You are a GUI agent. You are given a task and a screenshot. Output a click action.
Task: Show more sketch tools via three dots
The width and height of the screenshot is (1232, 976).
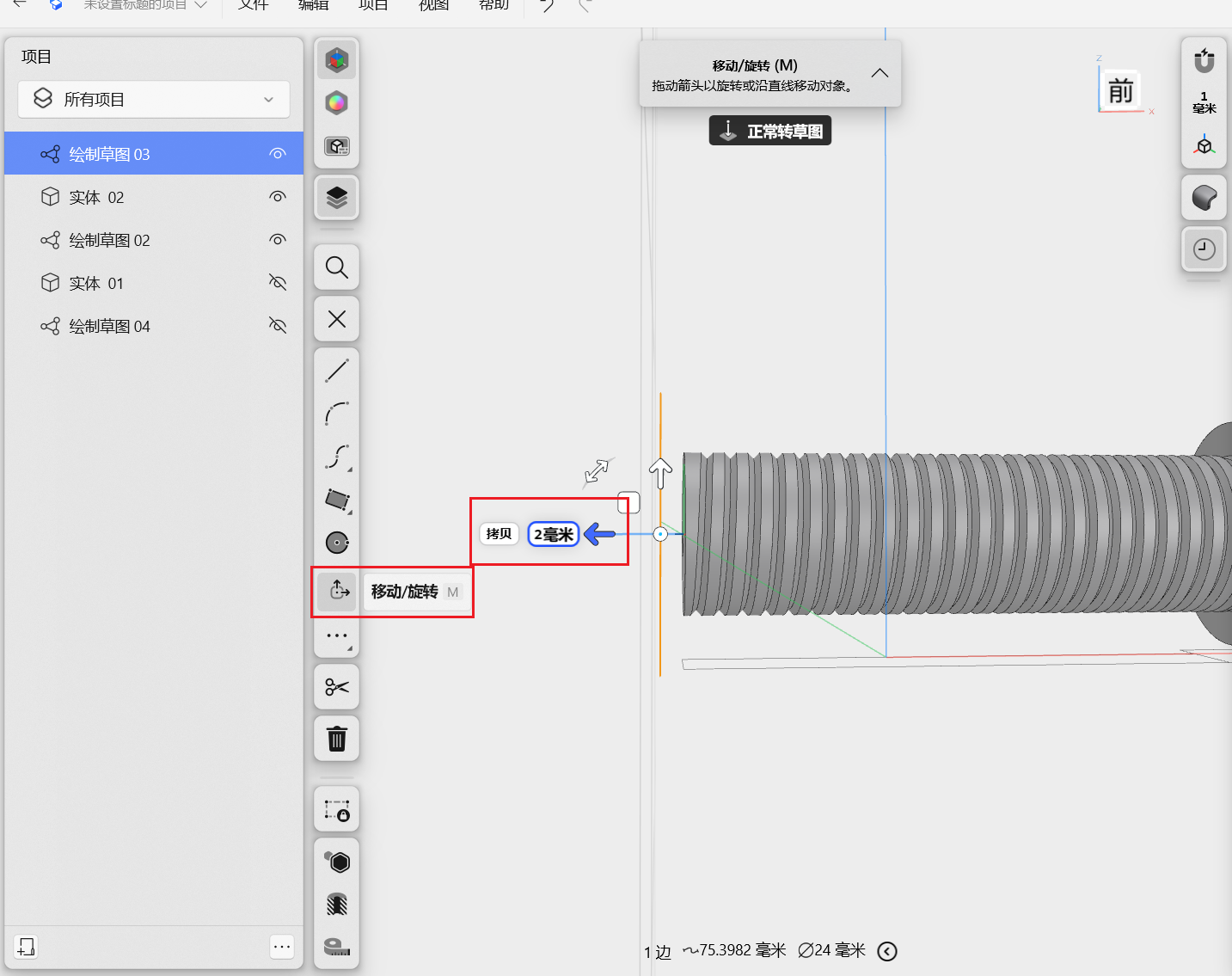click(337, 636)
